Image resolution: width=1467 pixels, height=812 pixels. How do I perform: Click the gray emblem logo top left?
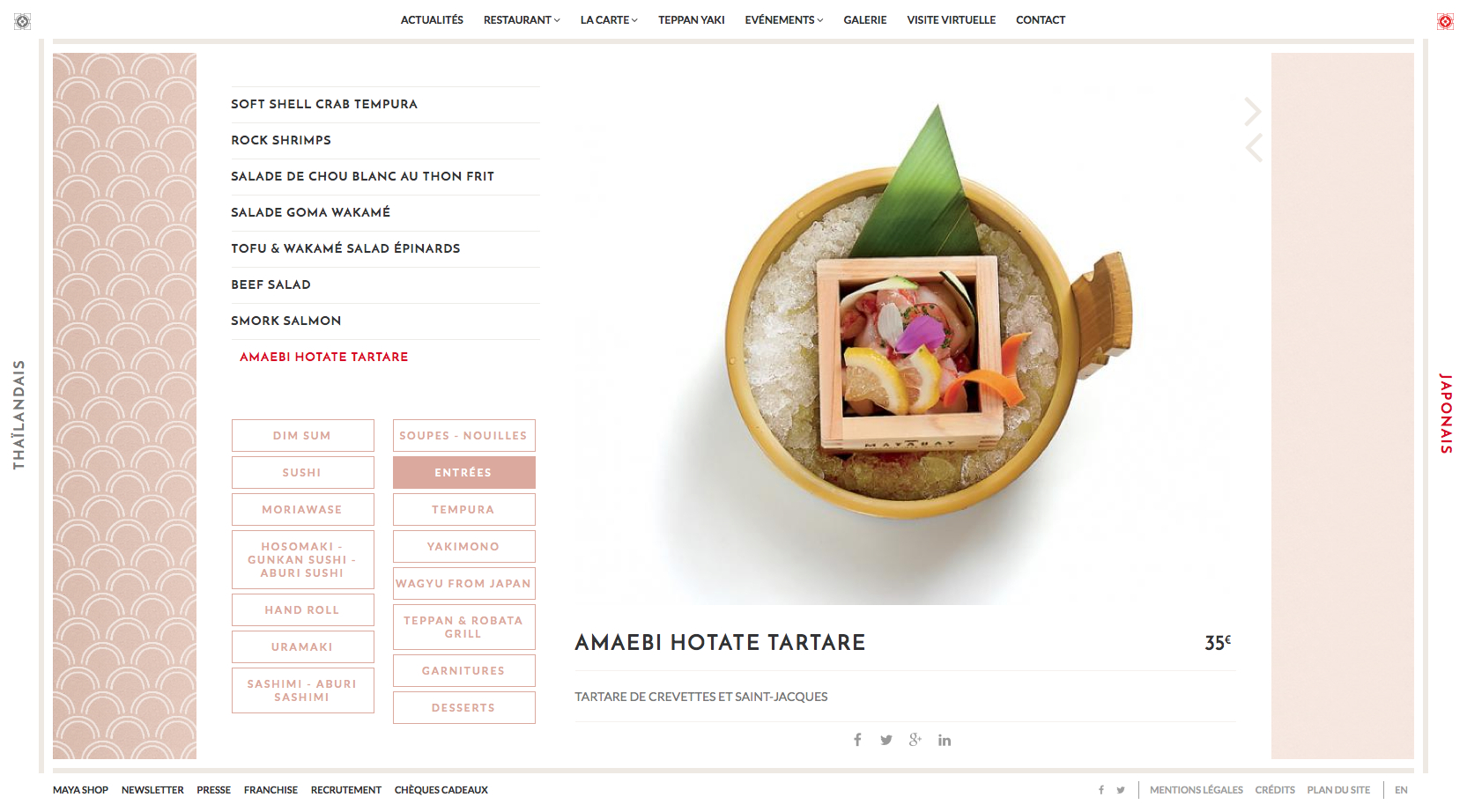point(23,21)
